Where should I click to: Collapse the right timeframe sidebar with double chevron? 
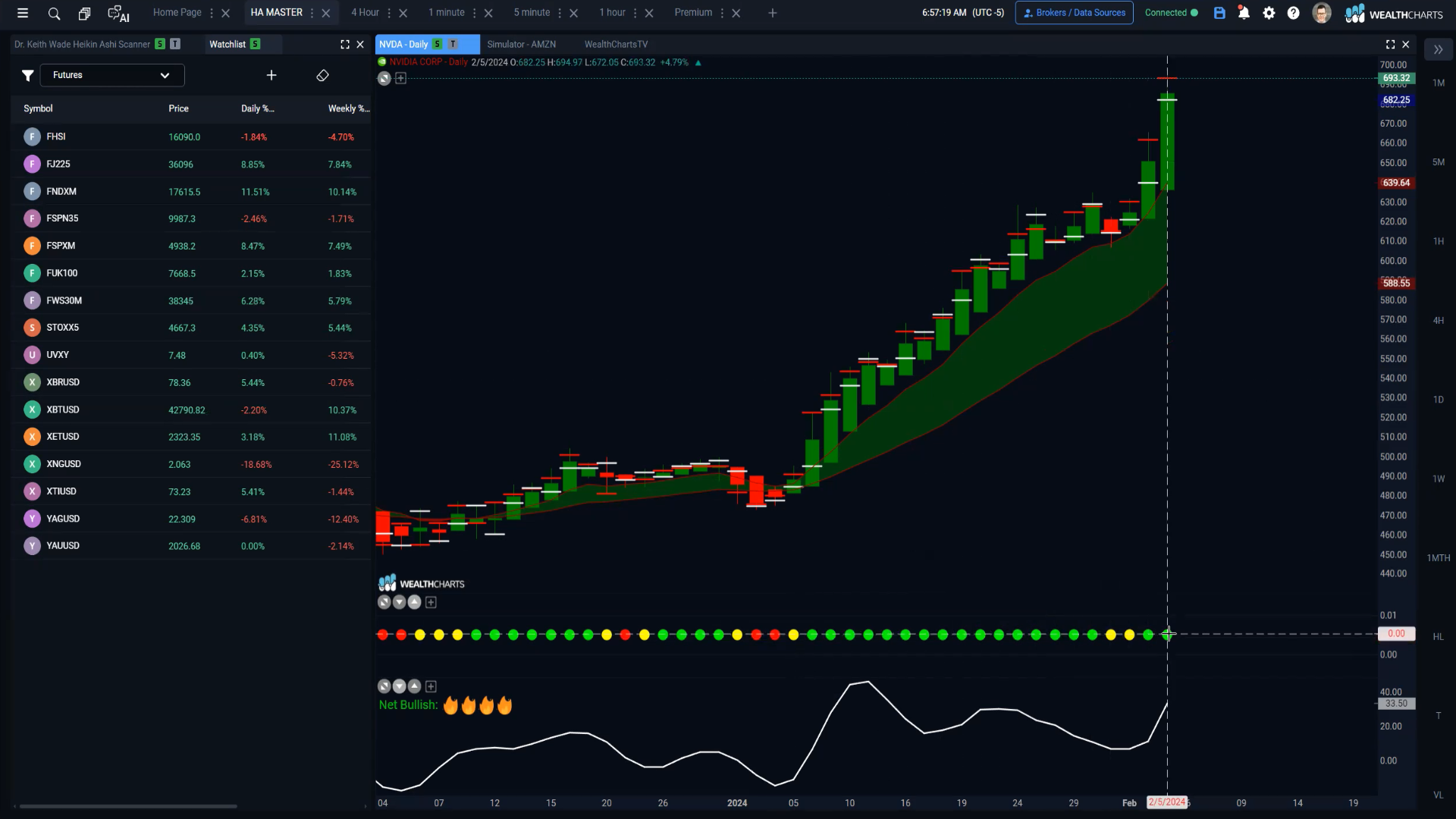click(x=1438, y=49)
